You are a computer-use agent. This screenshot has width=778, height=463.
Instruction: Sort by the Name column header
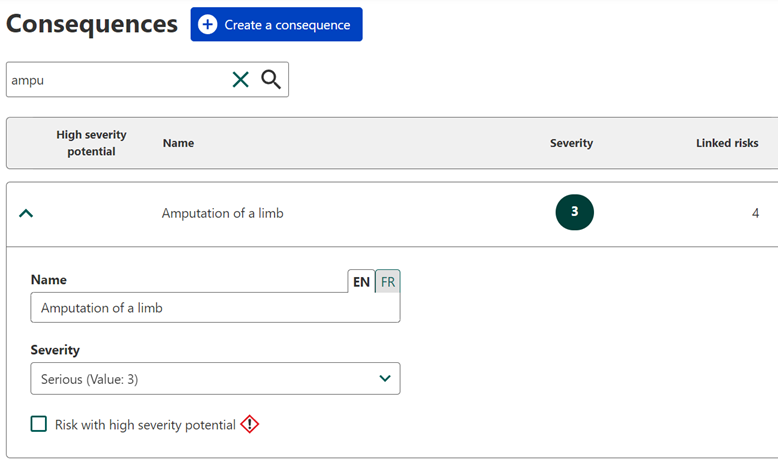[178, 143]
